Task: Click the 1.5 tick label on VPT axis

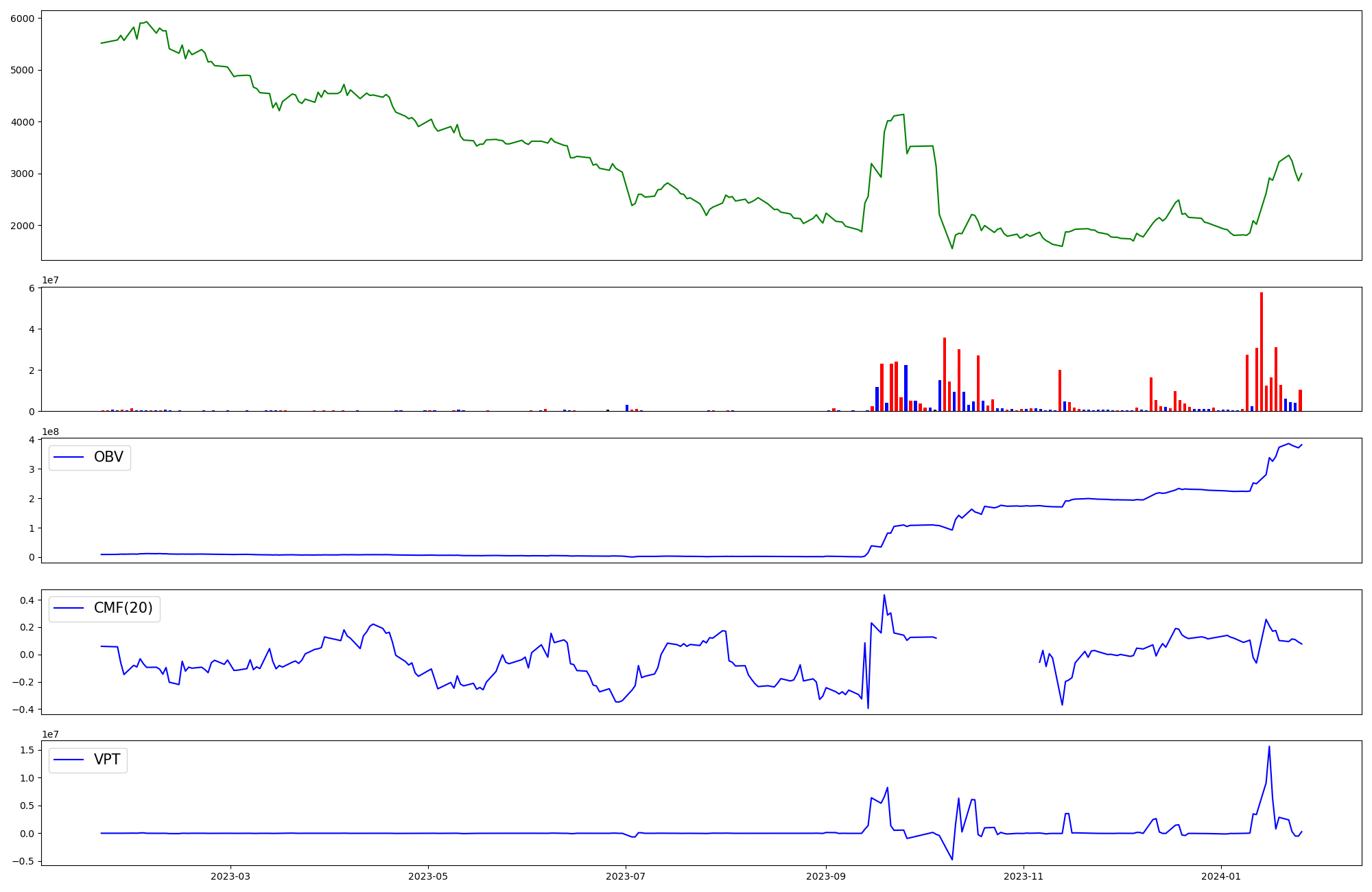Action: pos(27,750)
